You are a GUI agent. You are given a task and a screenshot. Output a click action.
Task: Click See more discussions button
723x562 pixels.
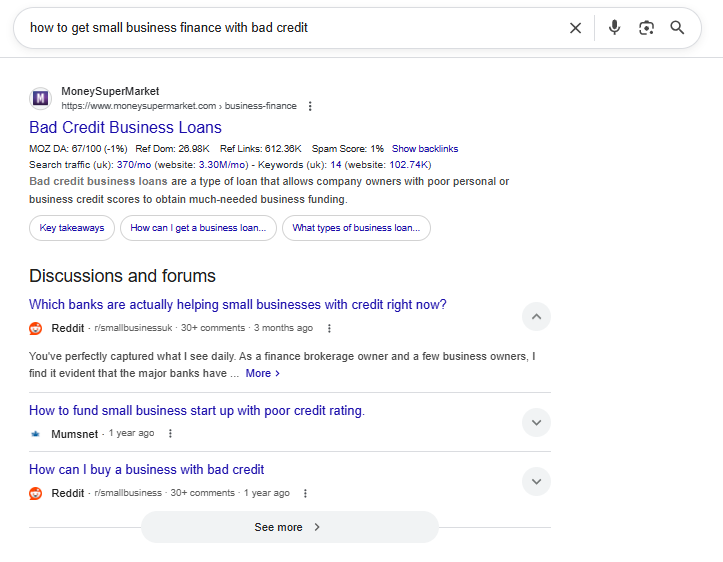click(x=290, y=527)
